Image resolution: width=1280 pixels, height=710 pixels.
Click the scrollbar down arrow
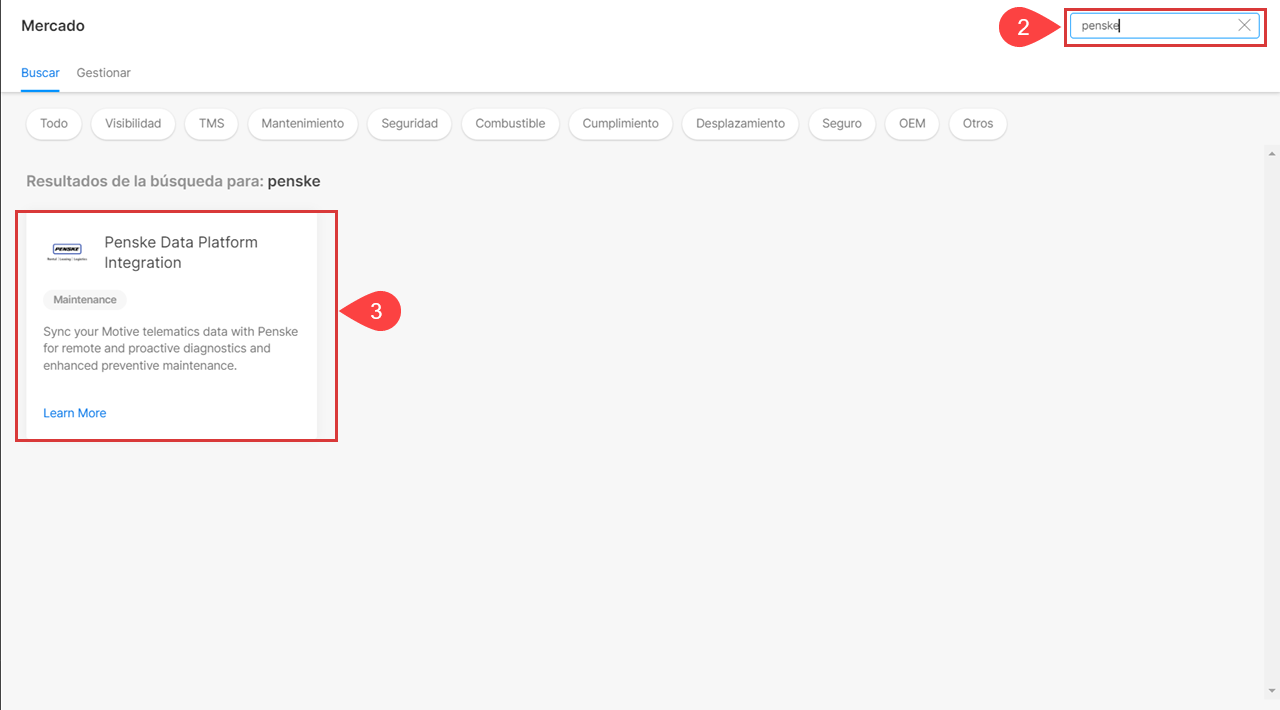[x=1272, y=690]
